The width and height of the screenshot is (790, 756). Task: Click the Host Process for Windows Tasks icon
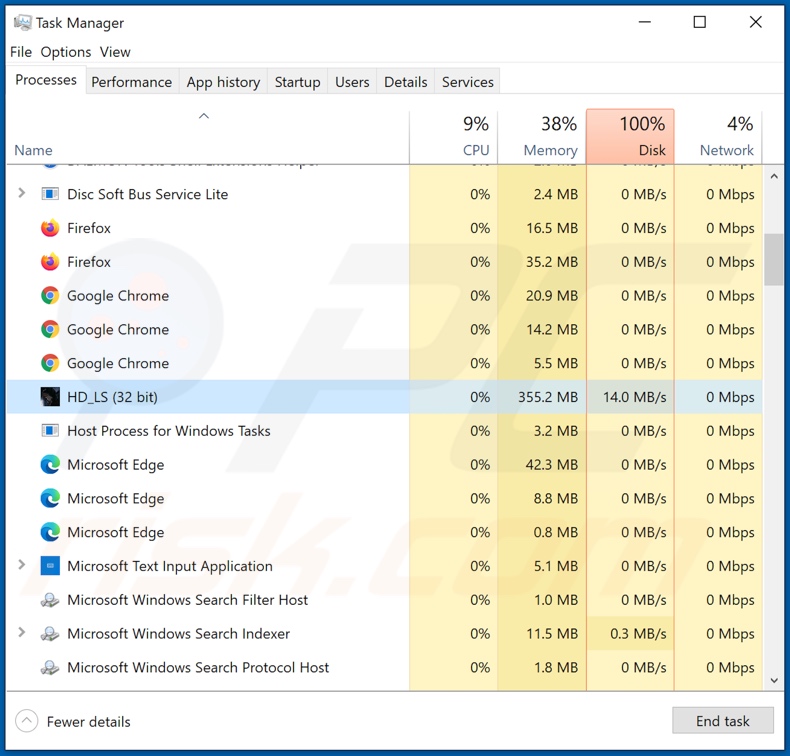(50, 431)
